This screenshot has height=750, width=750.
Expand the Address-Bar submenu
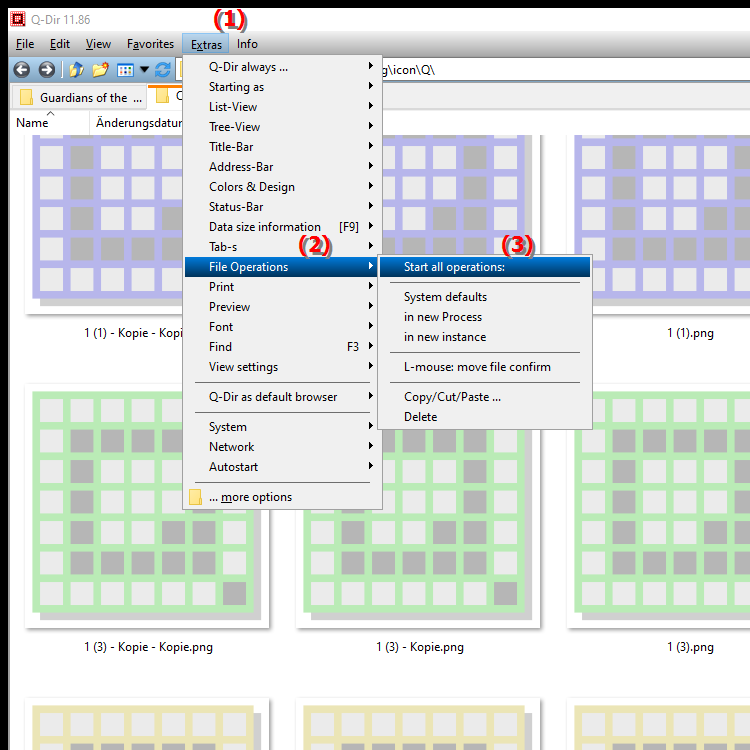283,167
